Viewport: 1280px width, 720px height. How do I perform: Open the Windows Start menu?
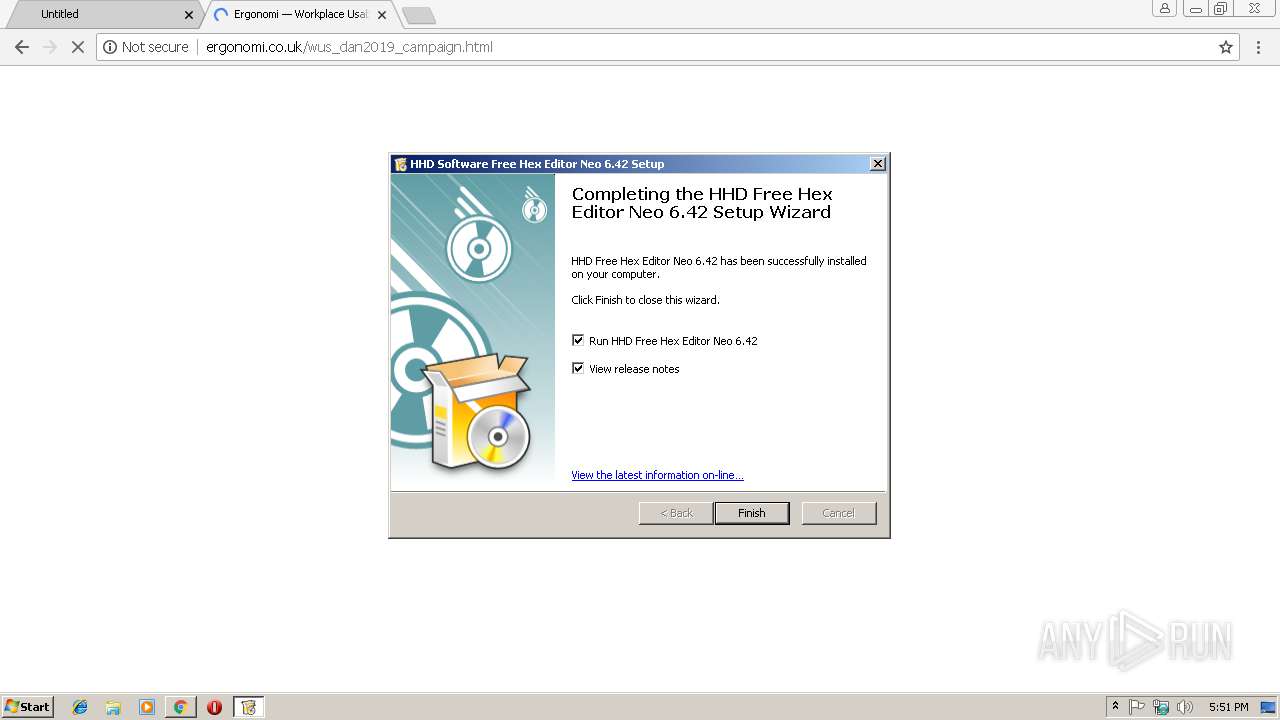[x=28, y=707]
